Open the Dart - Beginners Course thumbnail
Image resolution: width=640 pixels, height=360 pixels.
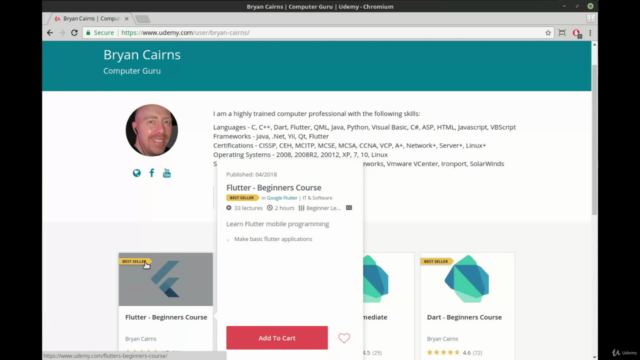467,279
